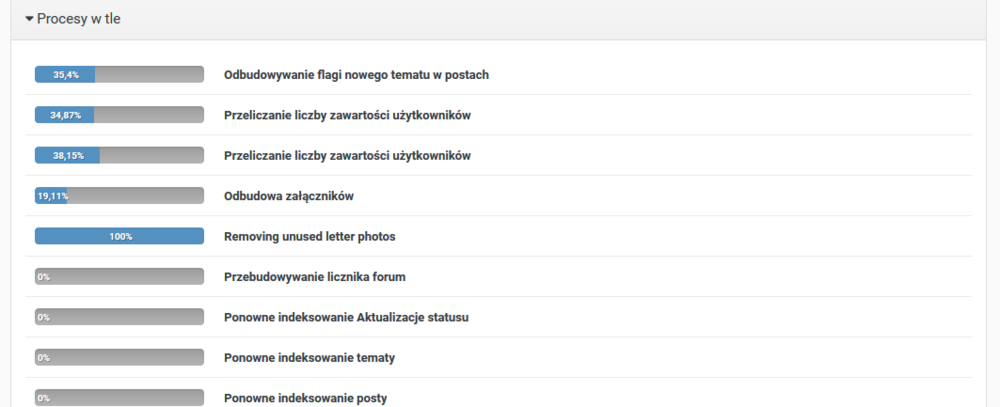
Task: Select the Odbudowa załączników task label
Action: point(288,196)
